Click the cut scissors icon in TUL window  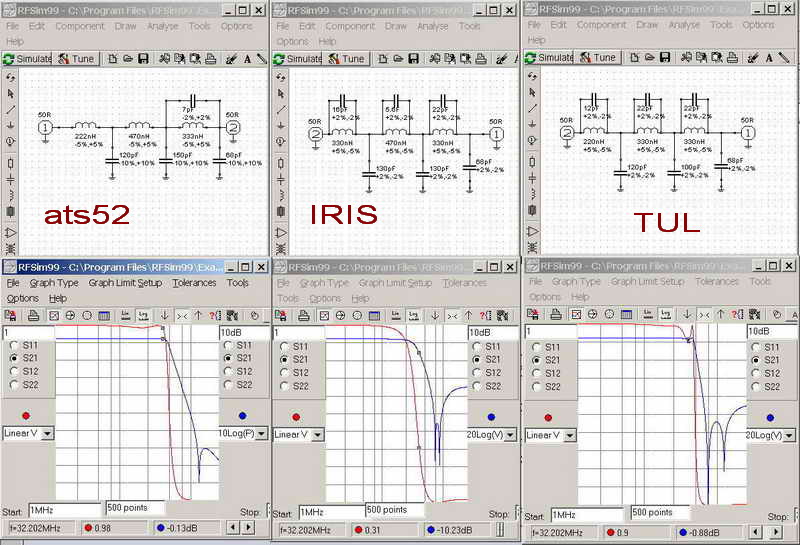[x=686, y=57]
